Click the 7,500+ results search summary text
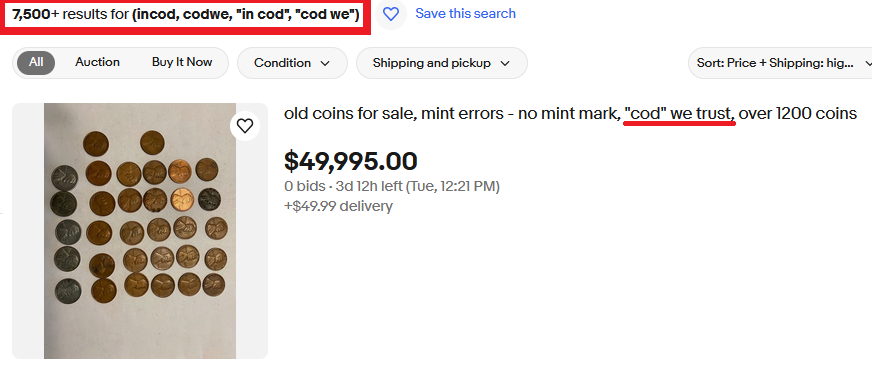 pos(186,15)
